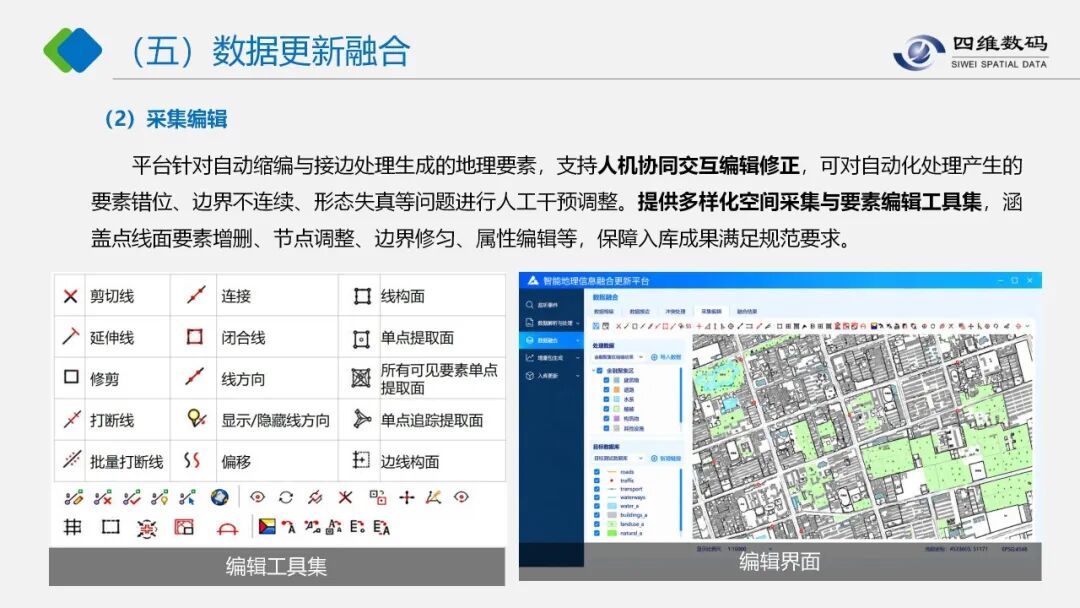The width and height of the screenshot is (1080, 608).
Task: Click the blue water_a color swatch
Action: [x=612, y=506]
